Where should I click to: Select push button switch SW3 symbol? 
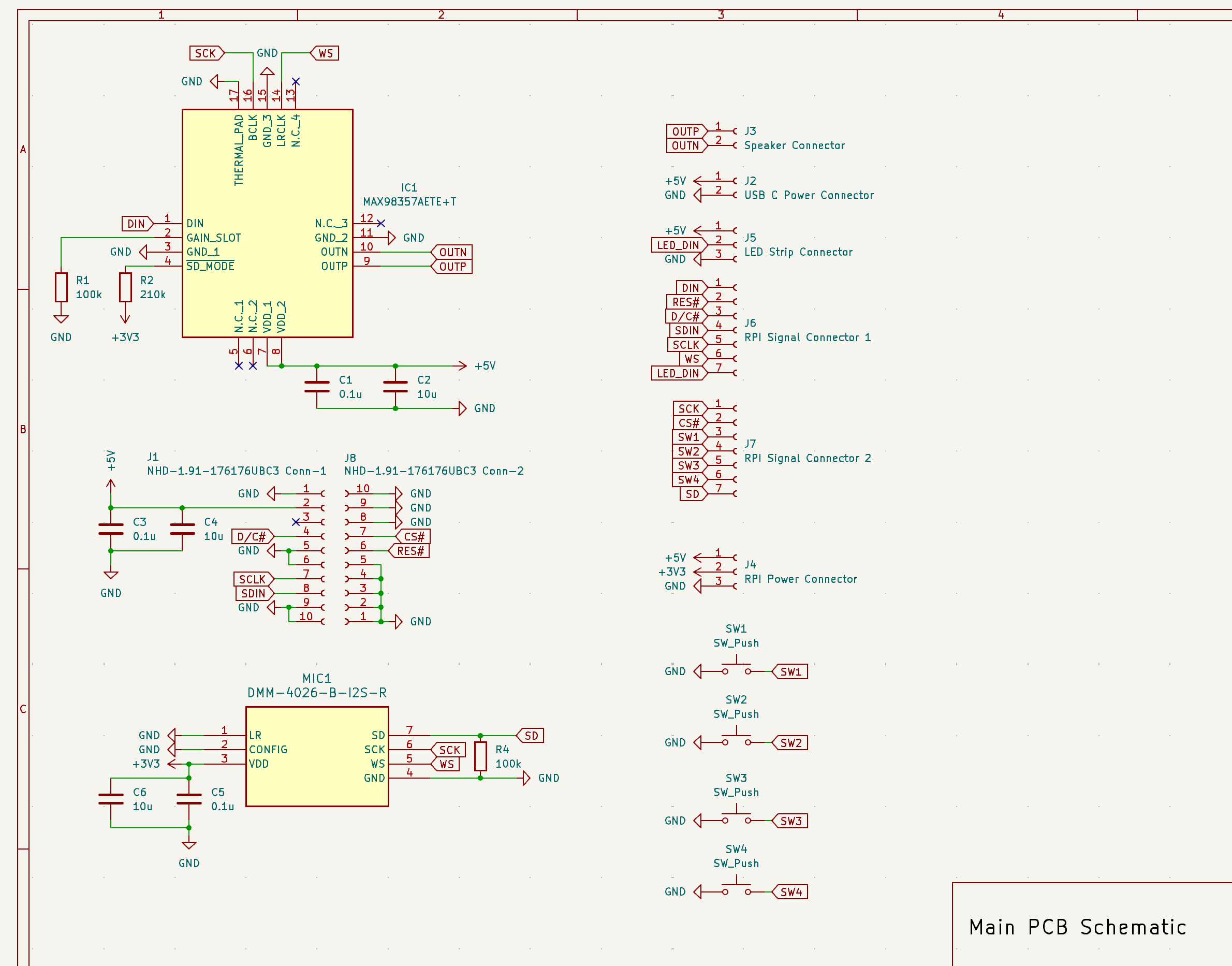pos(736,817)
